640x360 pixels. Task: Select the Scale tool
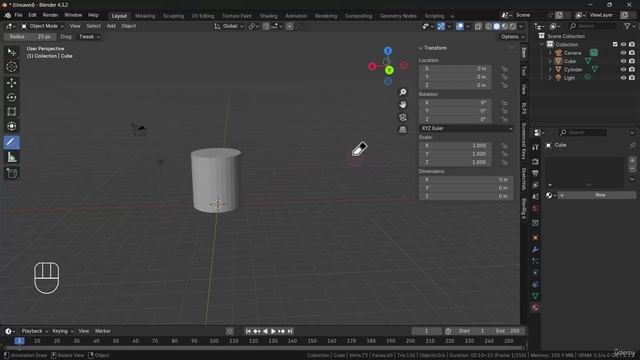coord(11,111)
